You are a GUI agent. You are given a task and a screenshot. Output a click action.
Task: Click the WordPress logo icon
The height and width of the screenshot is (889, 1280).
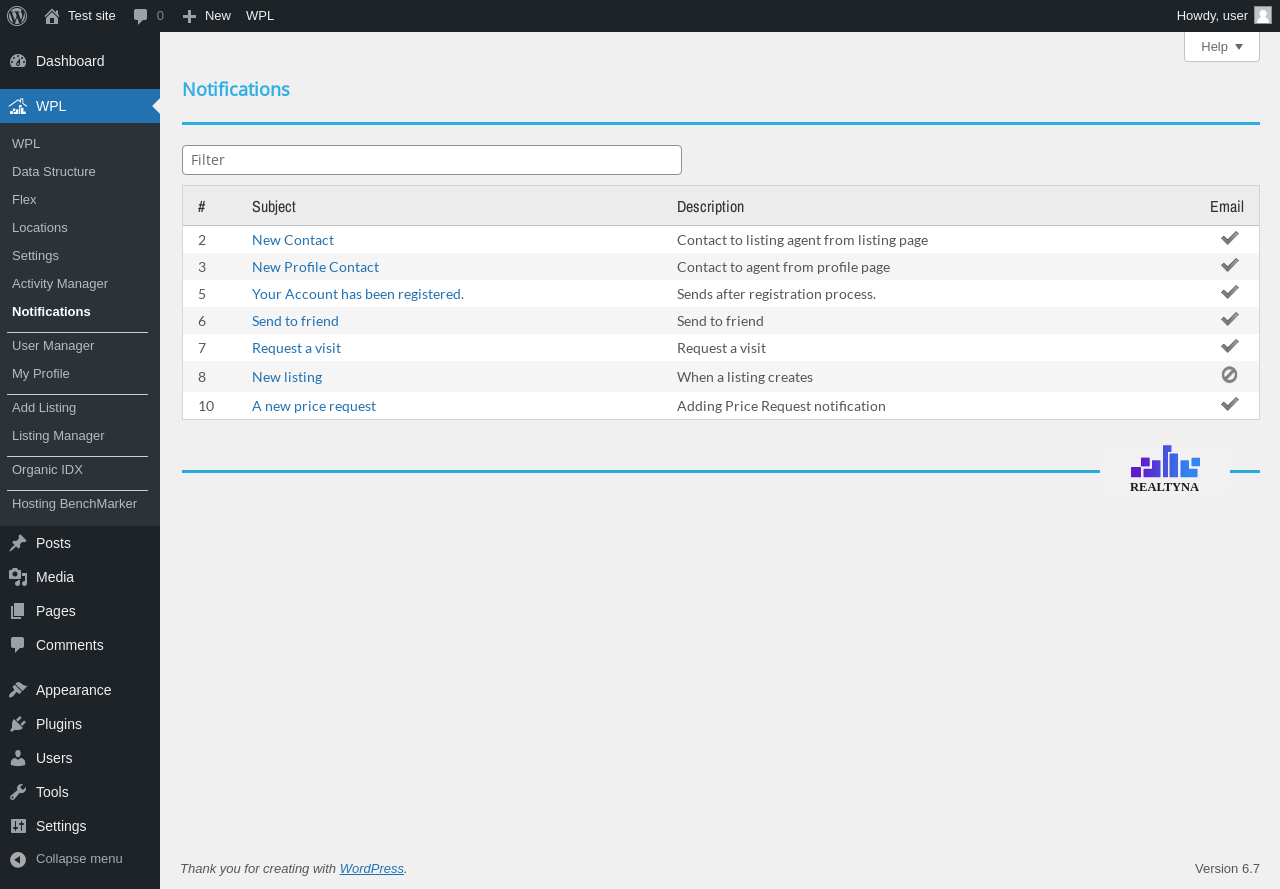coord(16,16)
